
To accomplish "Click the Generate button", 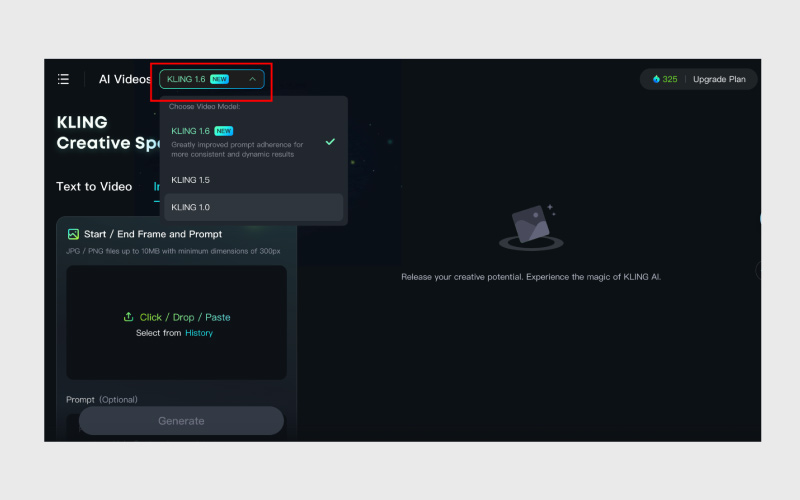I will 181,421.
